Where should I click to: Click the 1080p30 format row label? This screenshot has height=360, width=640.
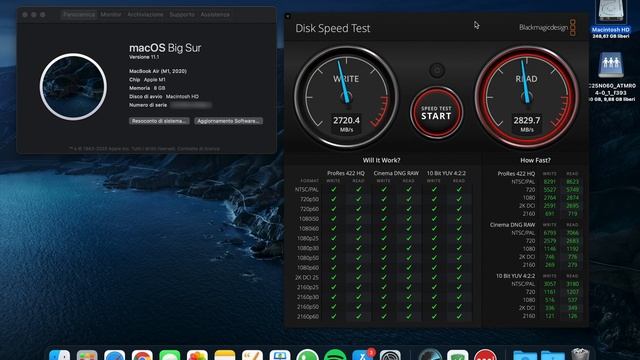coord(308,248)
